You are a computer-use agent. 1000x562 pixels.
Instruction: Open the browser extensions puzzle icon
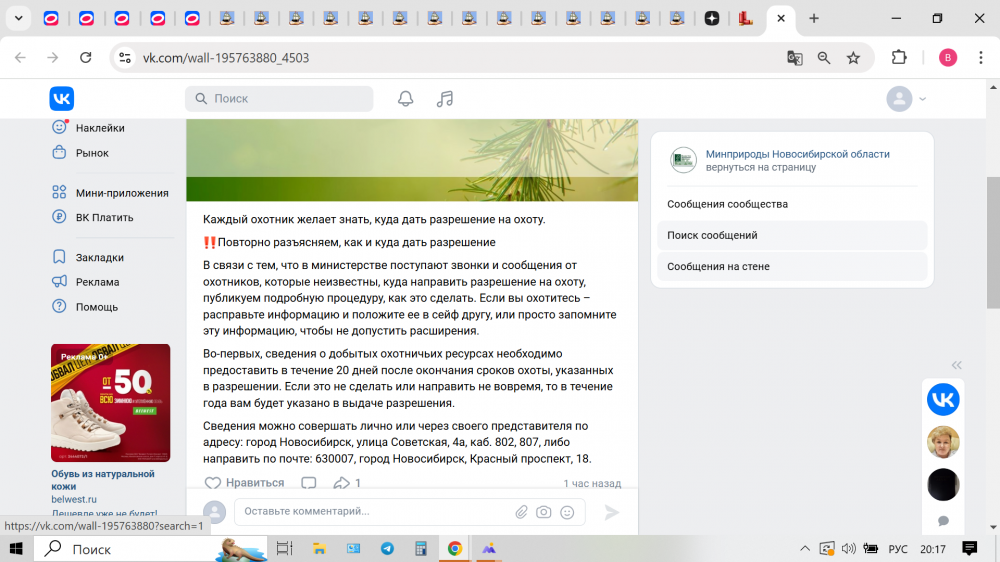(899, 58)
